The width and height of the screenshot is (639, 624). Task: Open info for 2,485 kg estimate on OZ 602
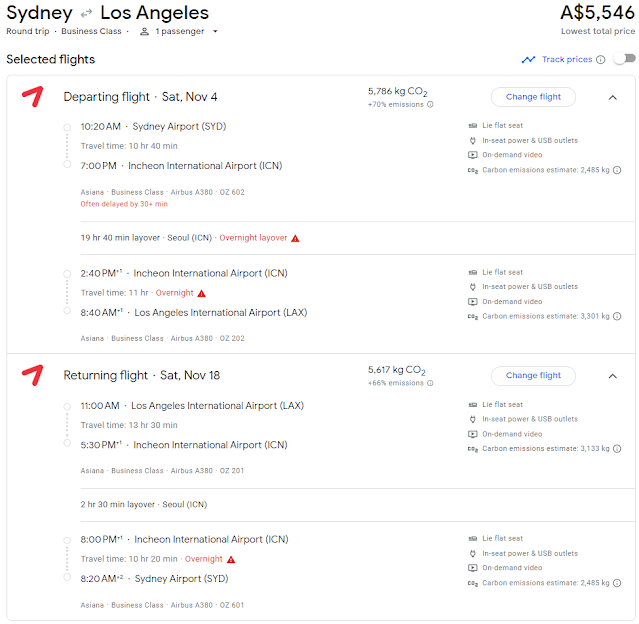coord(617,170)
